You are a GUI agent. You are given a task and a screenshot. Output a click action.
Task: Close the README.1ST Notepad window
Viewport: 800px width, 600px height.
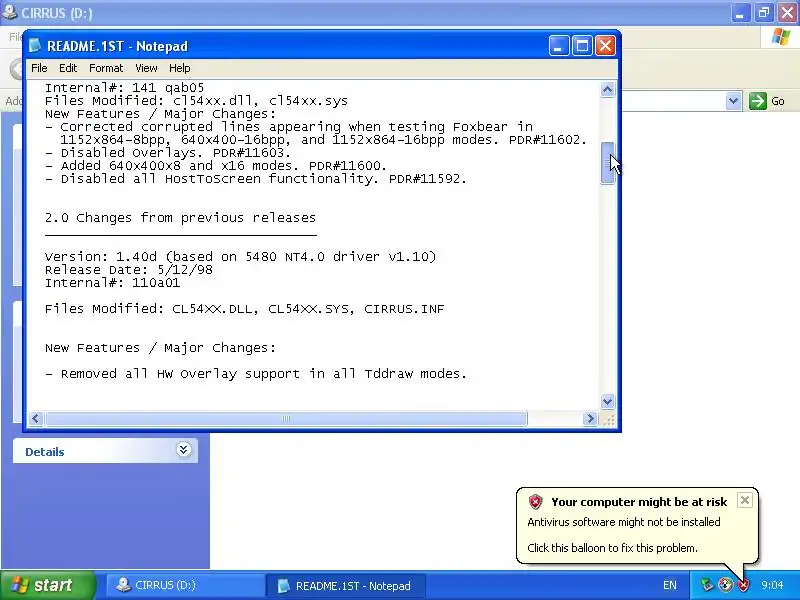606,46
